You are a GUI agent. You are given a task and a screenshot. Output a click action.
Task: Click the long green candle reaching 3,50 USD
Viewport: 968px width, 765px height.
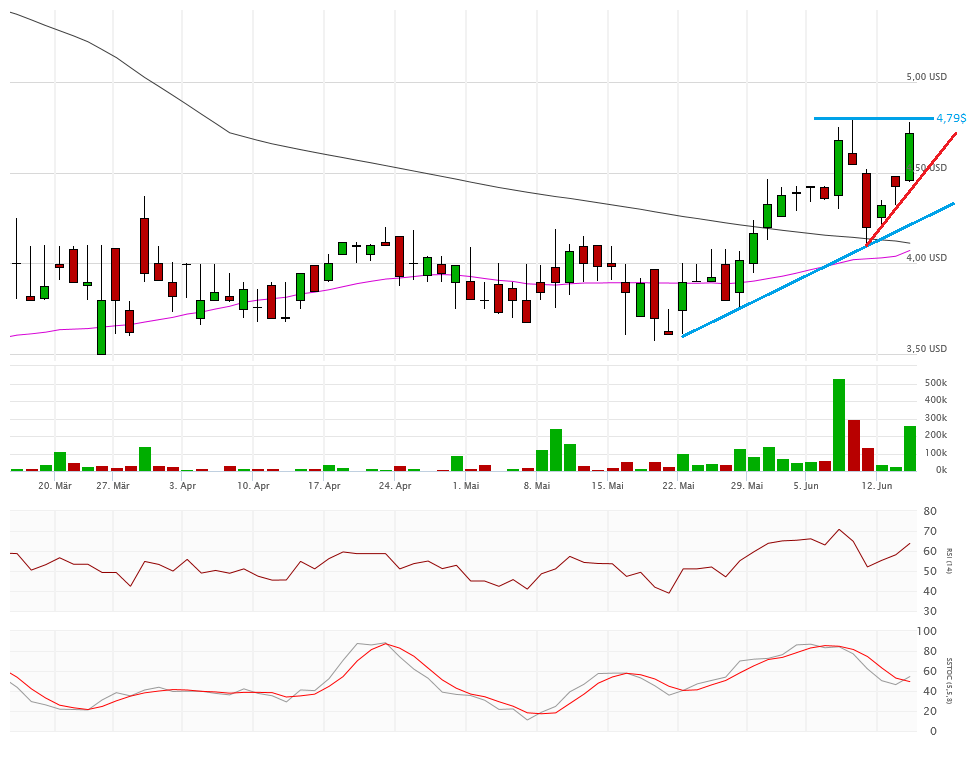[101, 326]
